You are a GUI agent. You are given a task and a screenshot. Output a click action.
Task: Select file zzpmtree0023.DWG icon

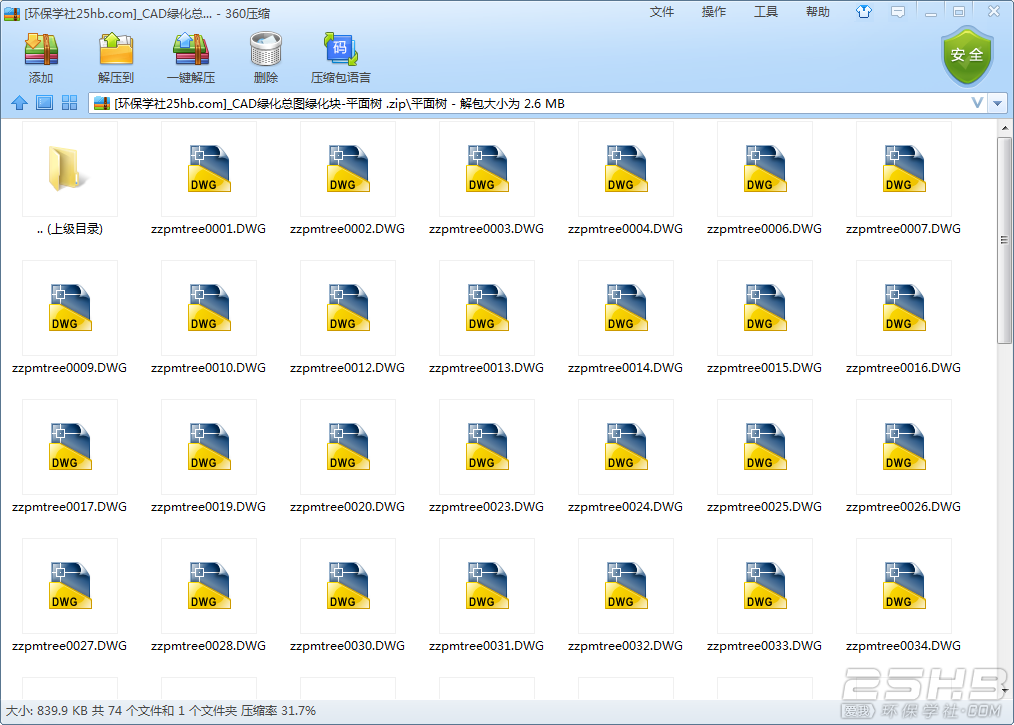click(x=486, y=447)
